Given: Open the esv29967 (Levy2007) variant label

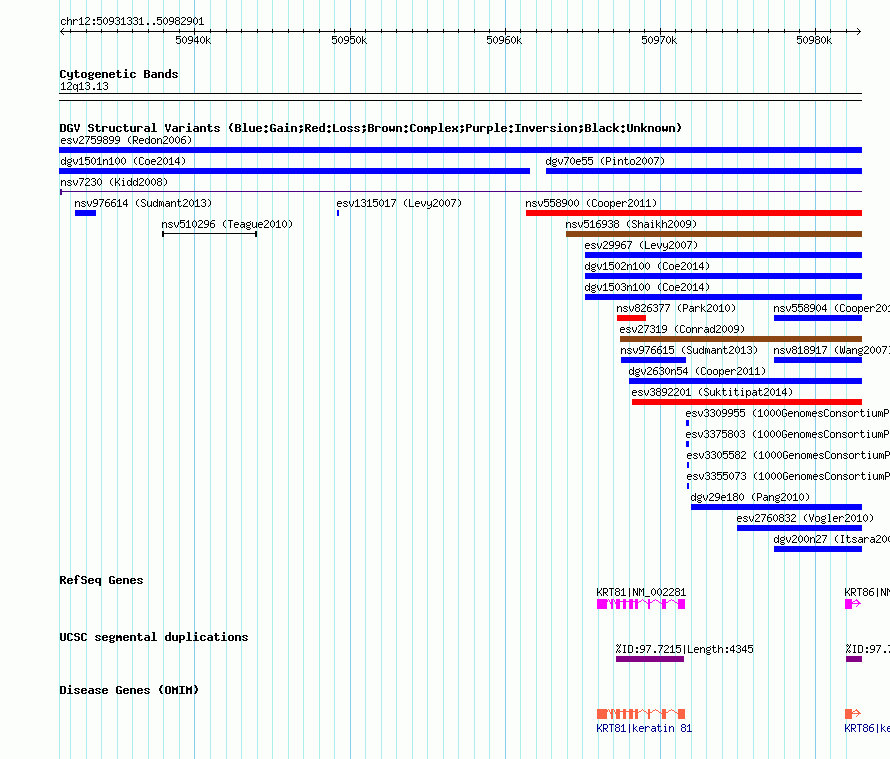Looking at the screenshot, I should click(x=641, y=245).
